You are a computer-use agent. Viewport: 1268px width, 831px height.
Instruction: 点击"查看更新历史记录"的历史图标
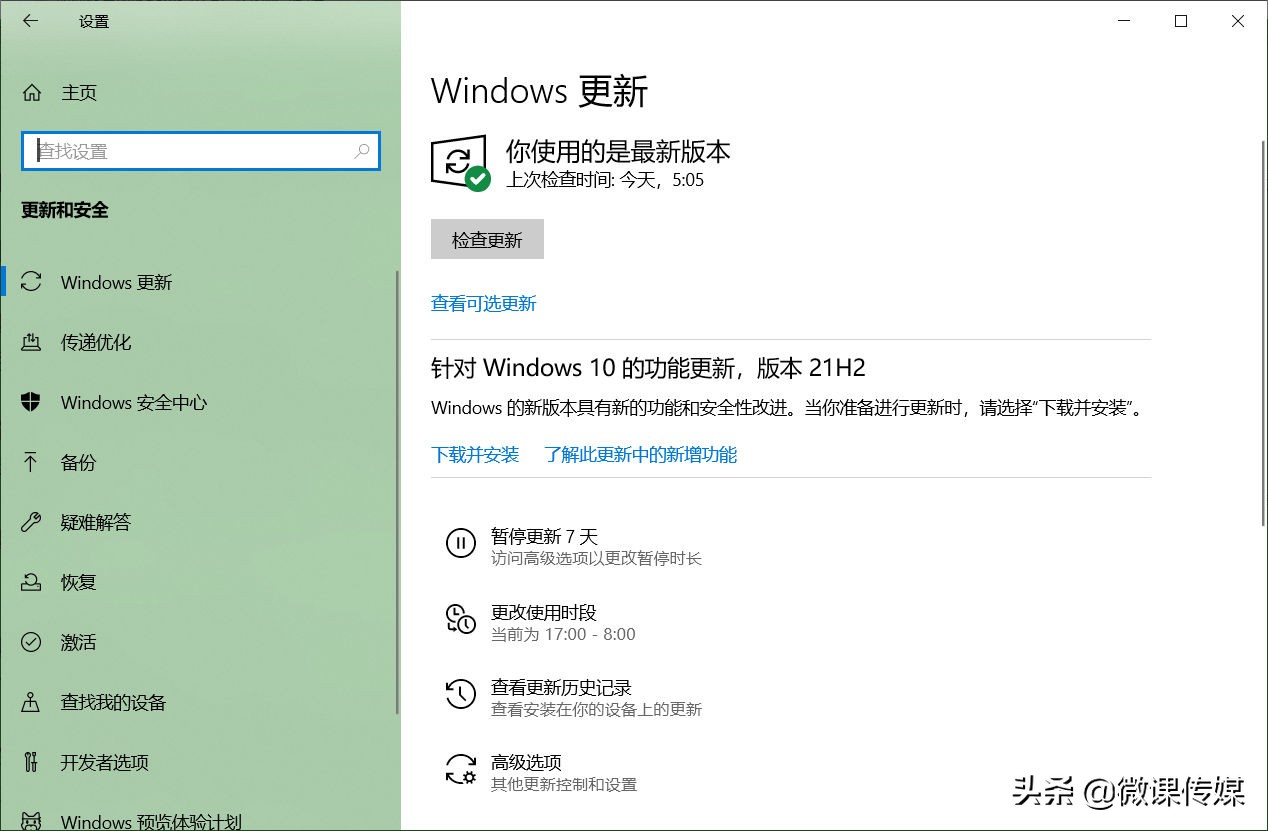coord(460,695)
